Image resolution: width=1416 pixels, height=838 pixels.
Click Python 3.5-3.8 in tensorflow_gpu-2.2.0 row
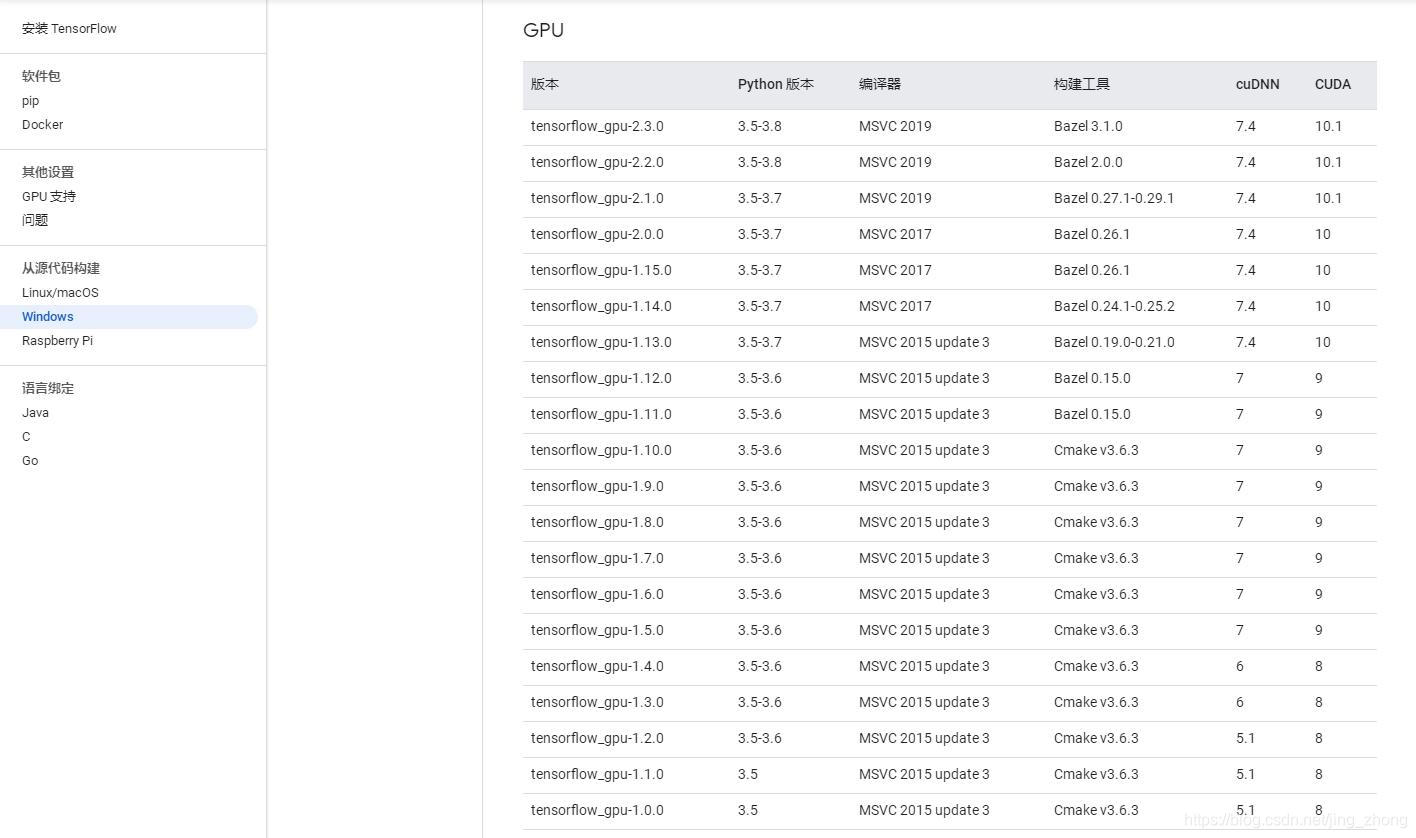click(x=760, y=163)
